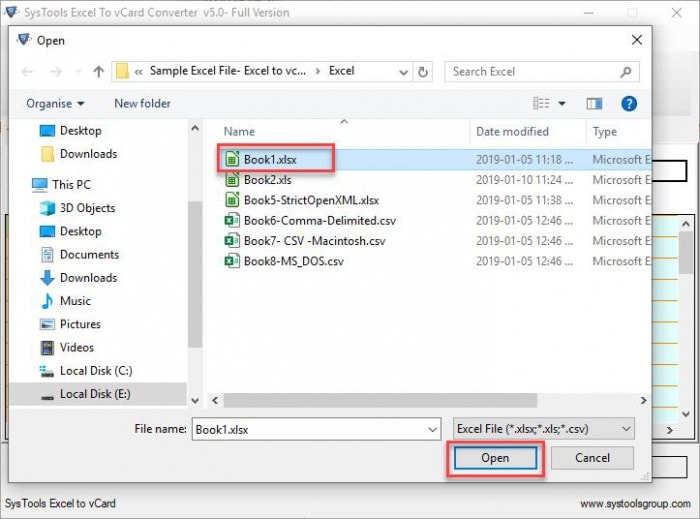This screenshot has height=519, width=700.
Task: Select file Book1.xlsx
Action: [270, 159]
